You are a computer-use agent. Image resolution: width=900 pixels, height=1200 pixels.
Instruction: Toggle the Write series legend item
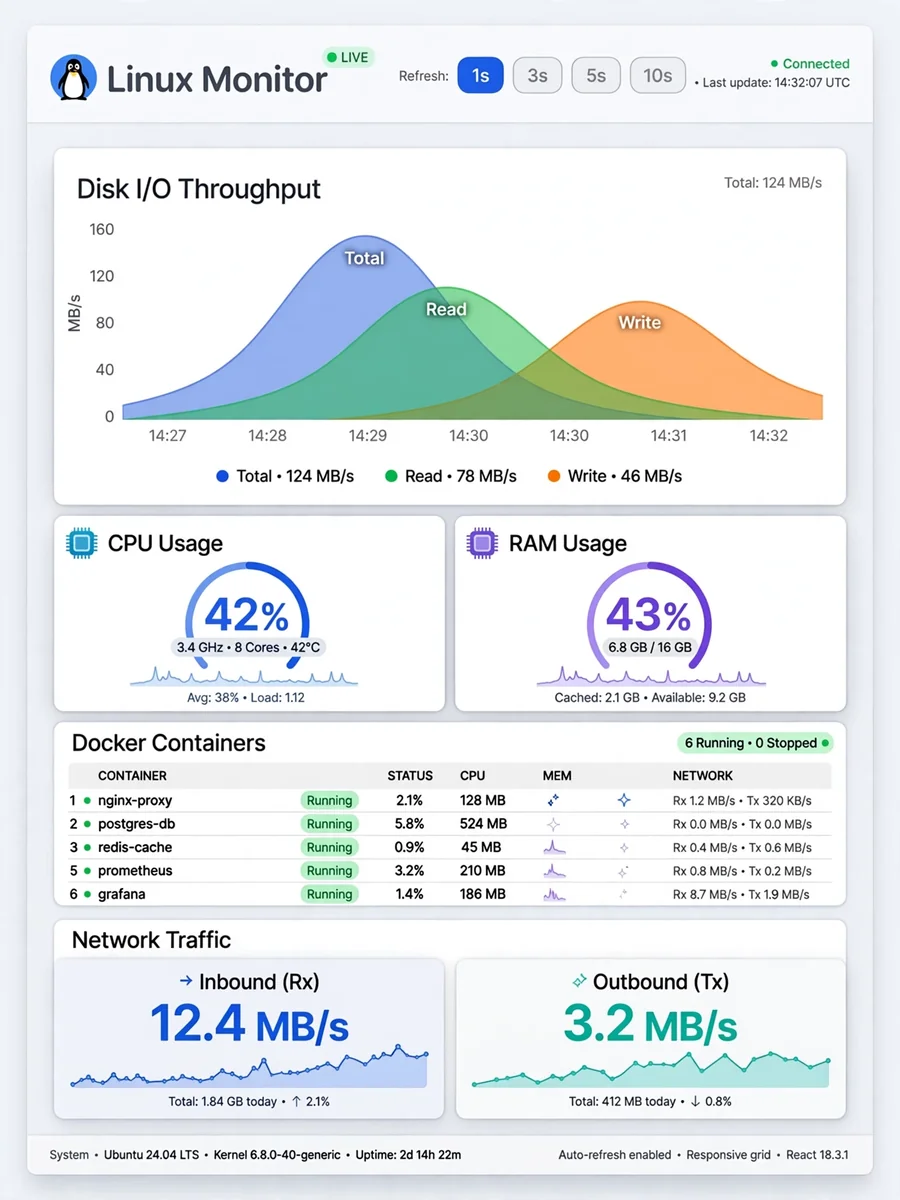[x=614, y=476]
